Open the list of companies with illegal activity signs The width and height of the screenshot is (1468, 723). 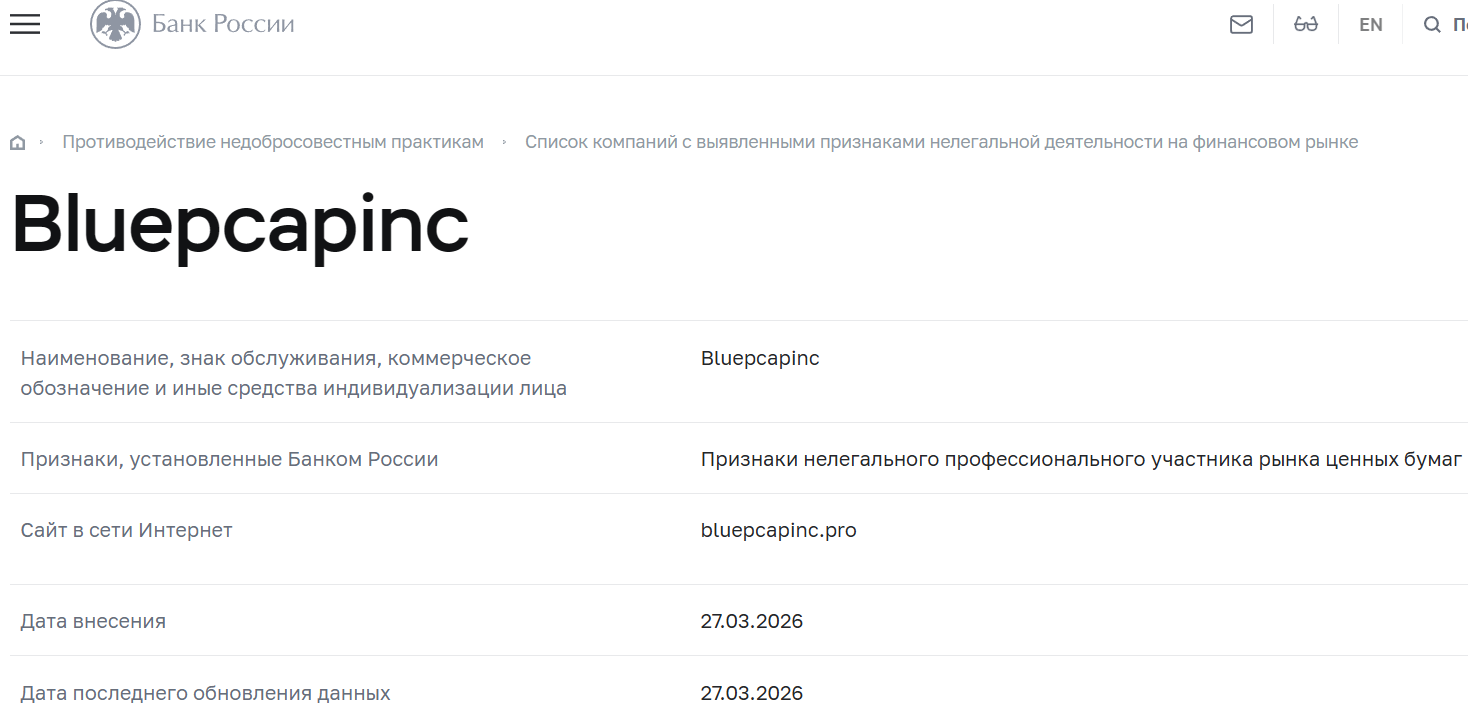(943, 142)
